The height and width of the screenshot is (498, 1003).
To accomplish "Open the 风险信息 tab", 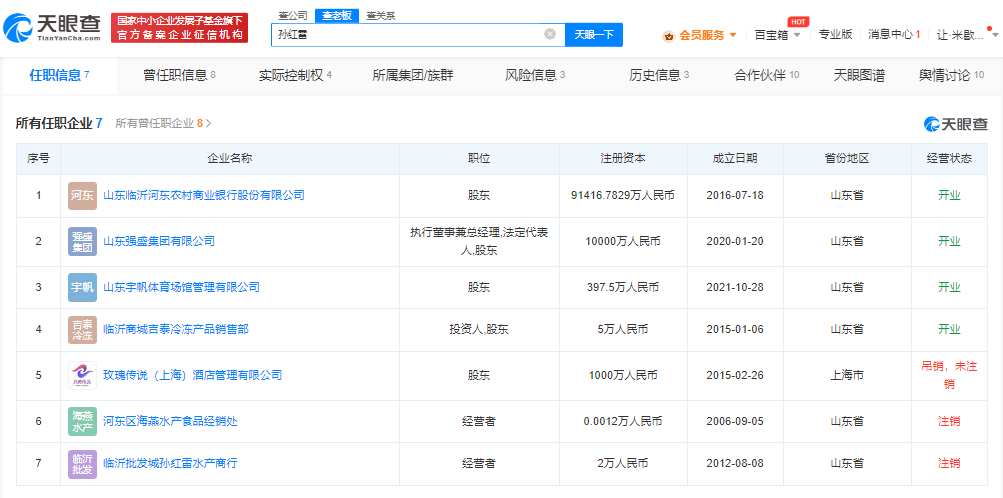I will [535, 75].
